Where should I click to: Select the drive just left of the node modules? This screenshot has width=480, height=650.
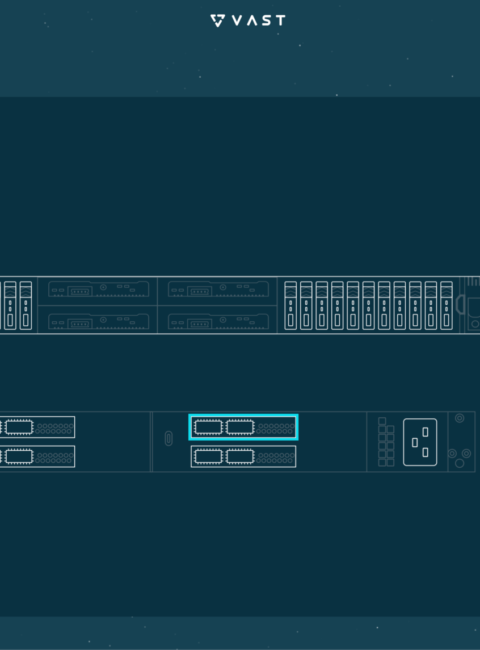26,306
